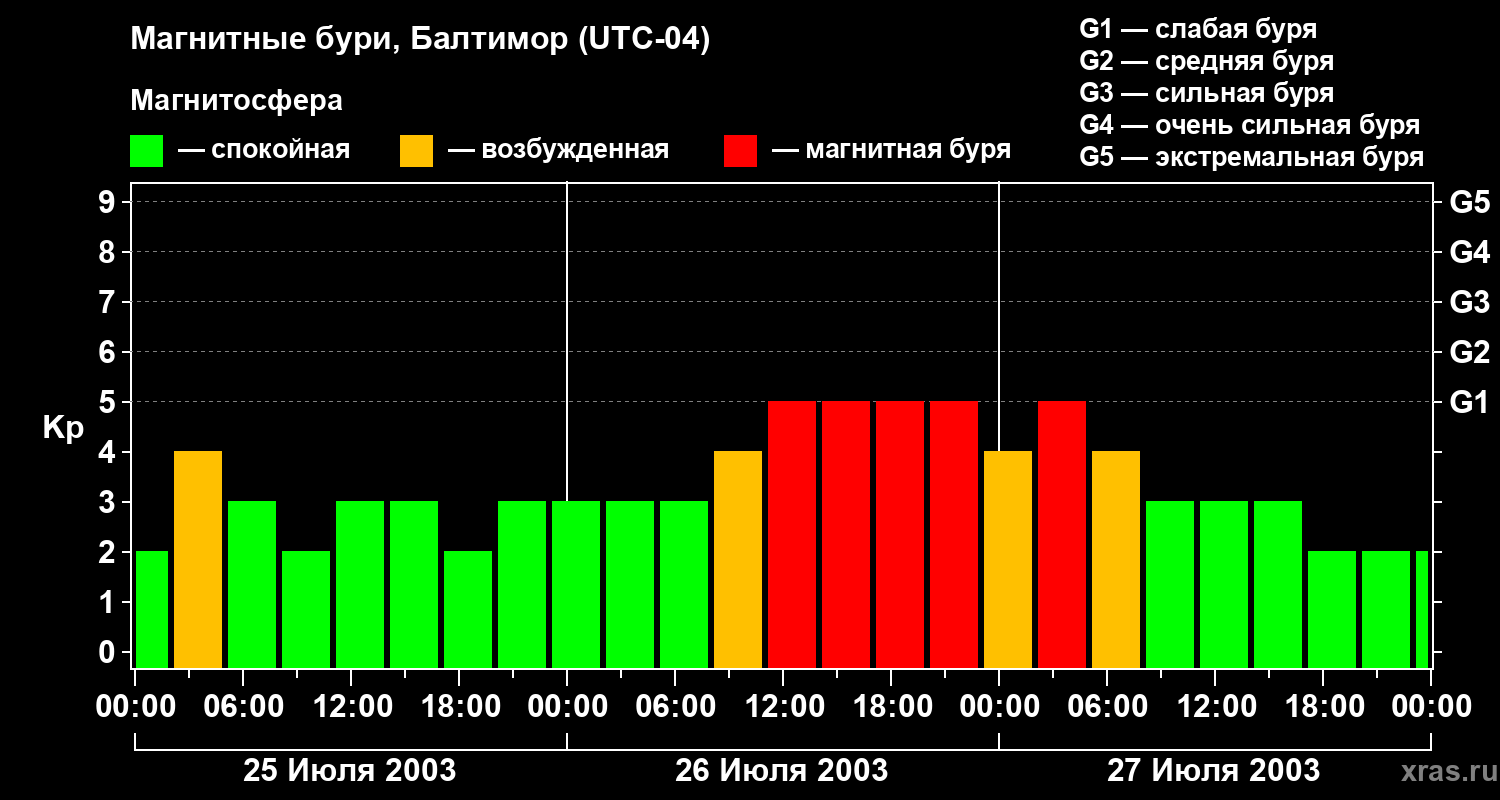Click the 'Магнитосфера' heading

point(237,101)
